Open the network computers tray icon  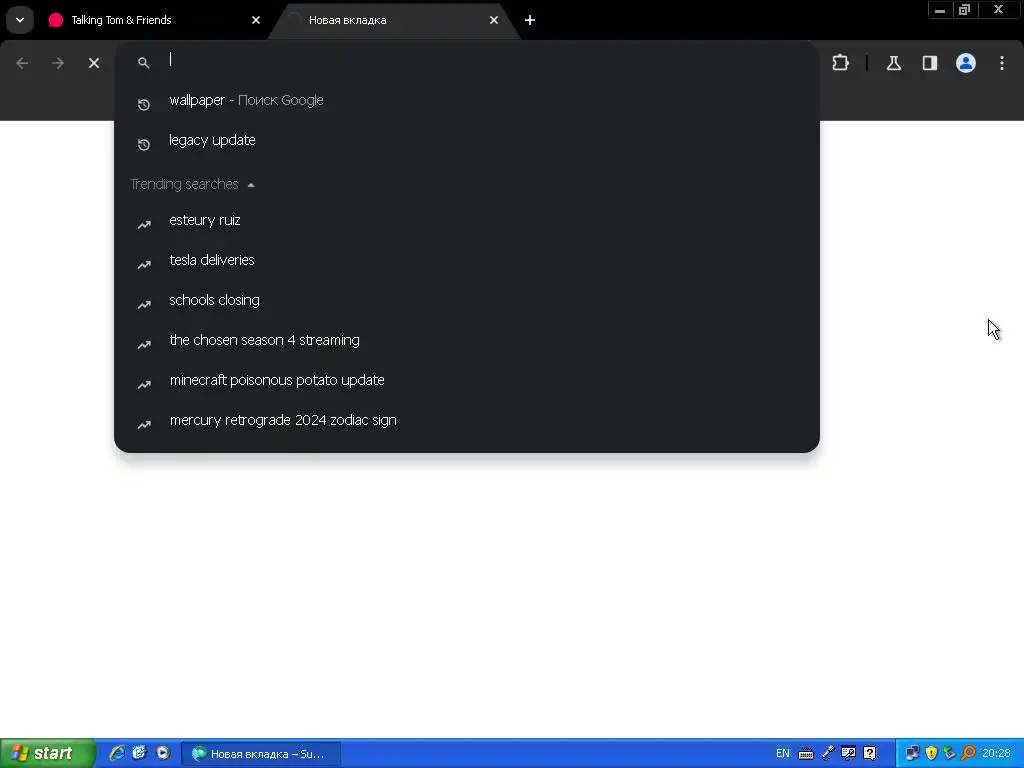pos(912,754)
